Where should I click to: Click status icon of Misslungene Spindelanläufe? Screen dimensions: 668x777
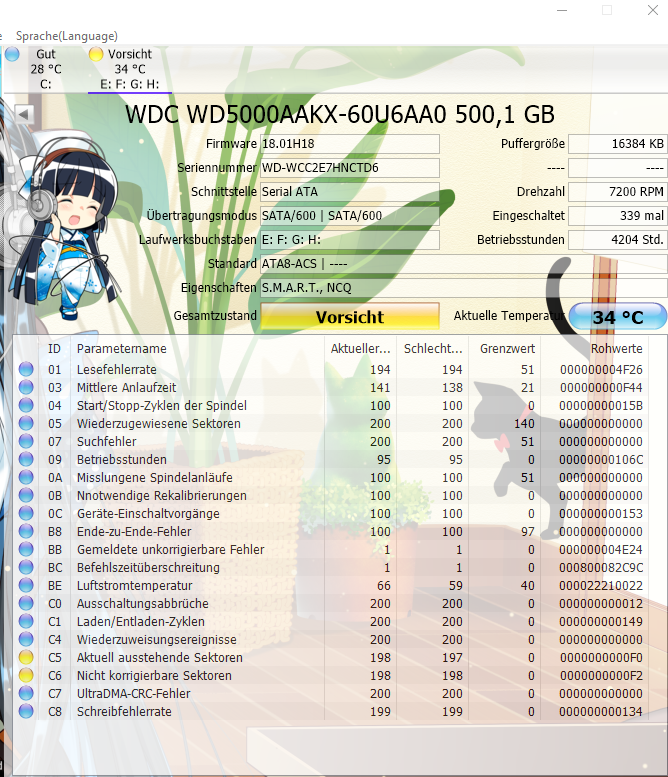pos(26,477)
